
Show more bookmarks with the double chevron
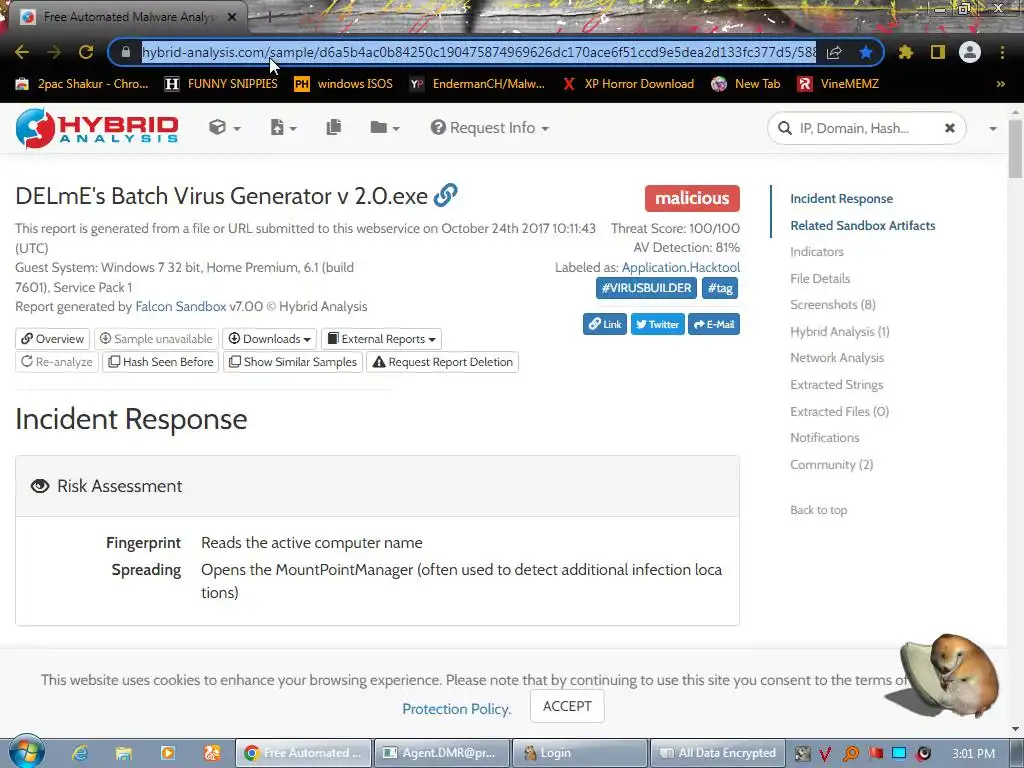[1000, 84]
